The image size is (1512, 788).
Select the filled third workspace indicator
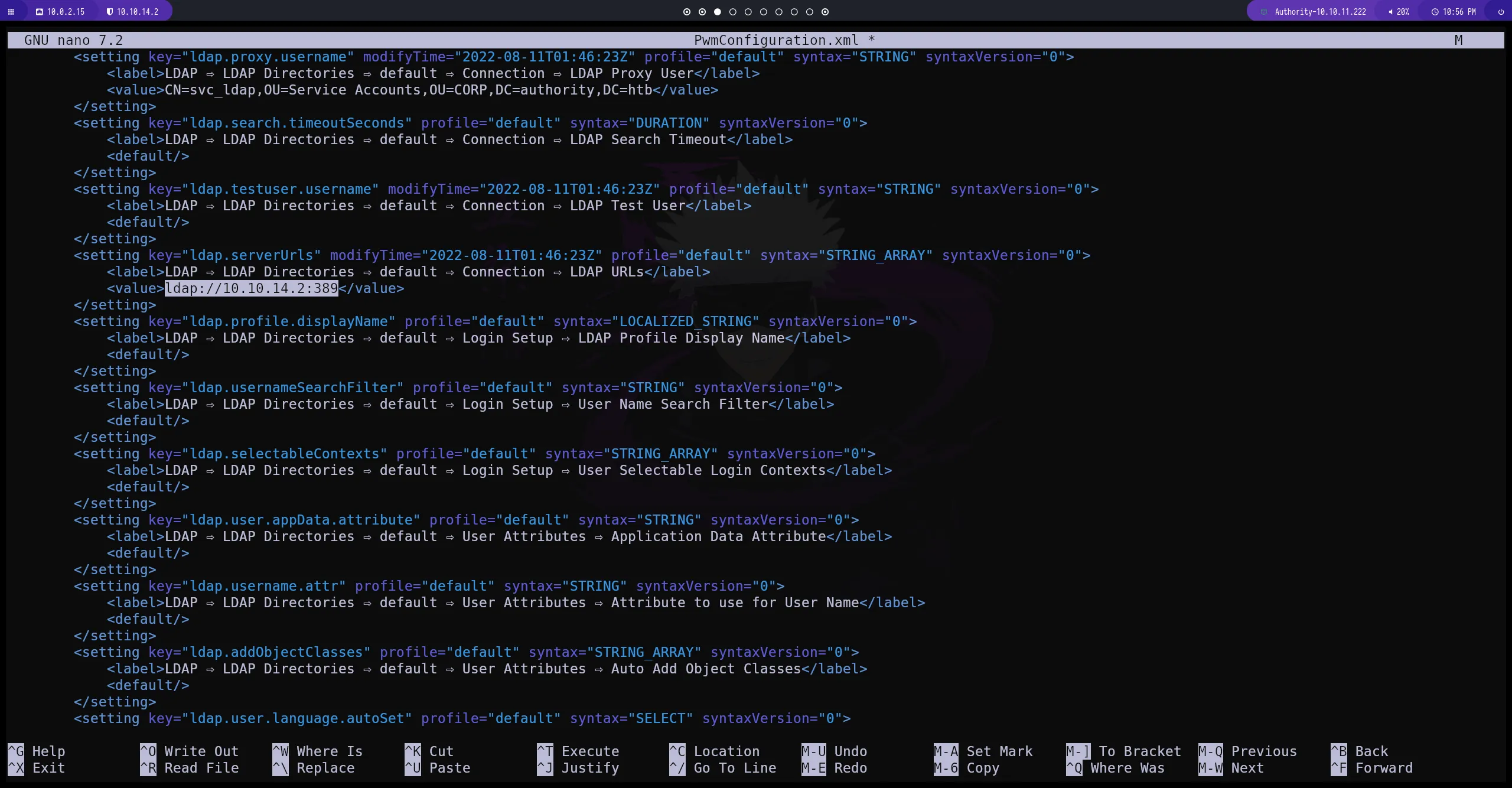click(717, 12)
